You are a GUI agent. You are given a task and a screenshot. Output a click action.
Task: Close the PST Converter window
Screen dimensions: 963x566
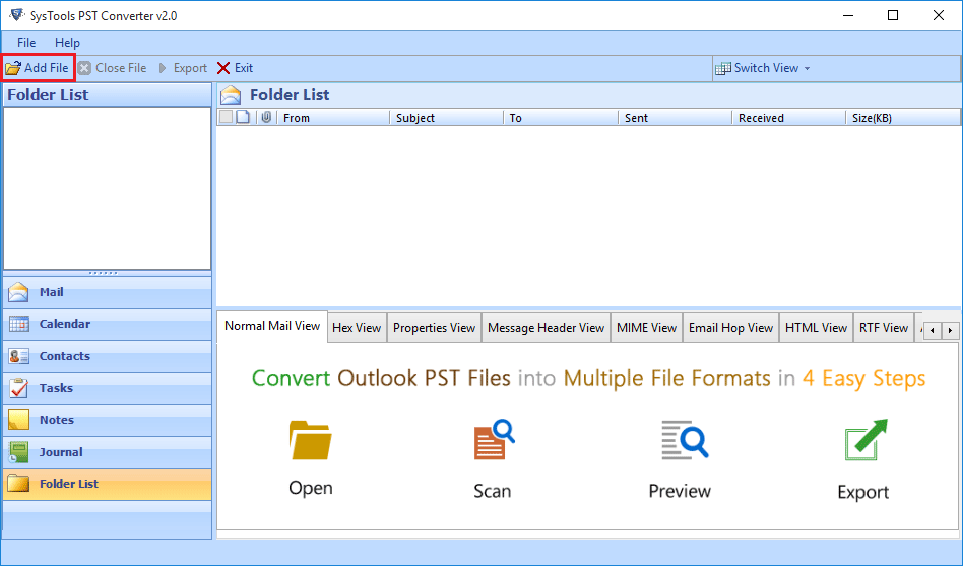[938, 15]
